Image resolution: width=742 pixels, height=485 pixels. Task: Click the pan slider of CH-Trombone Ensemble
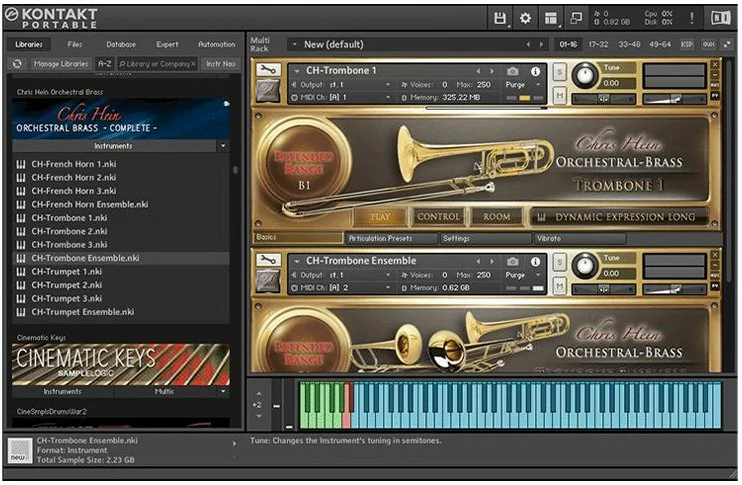point(603,289)
